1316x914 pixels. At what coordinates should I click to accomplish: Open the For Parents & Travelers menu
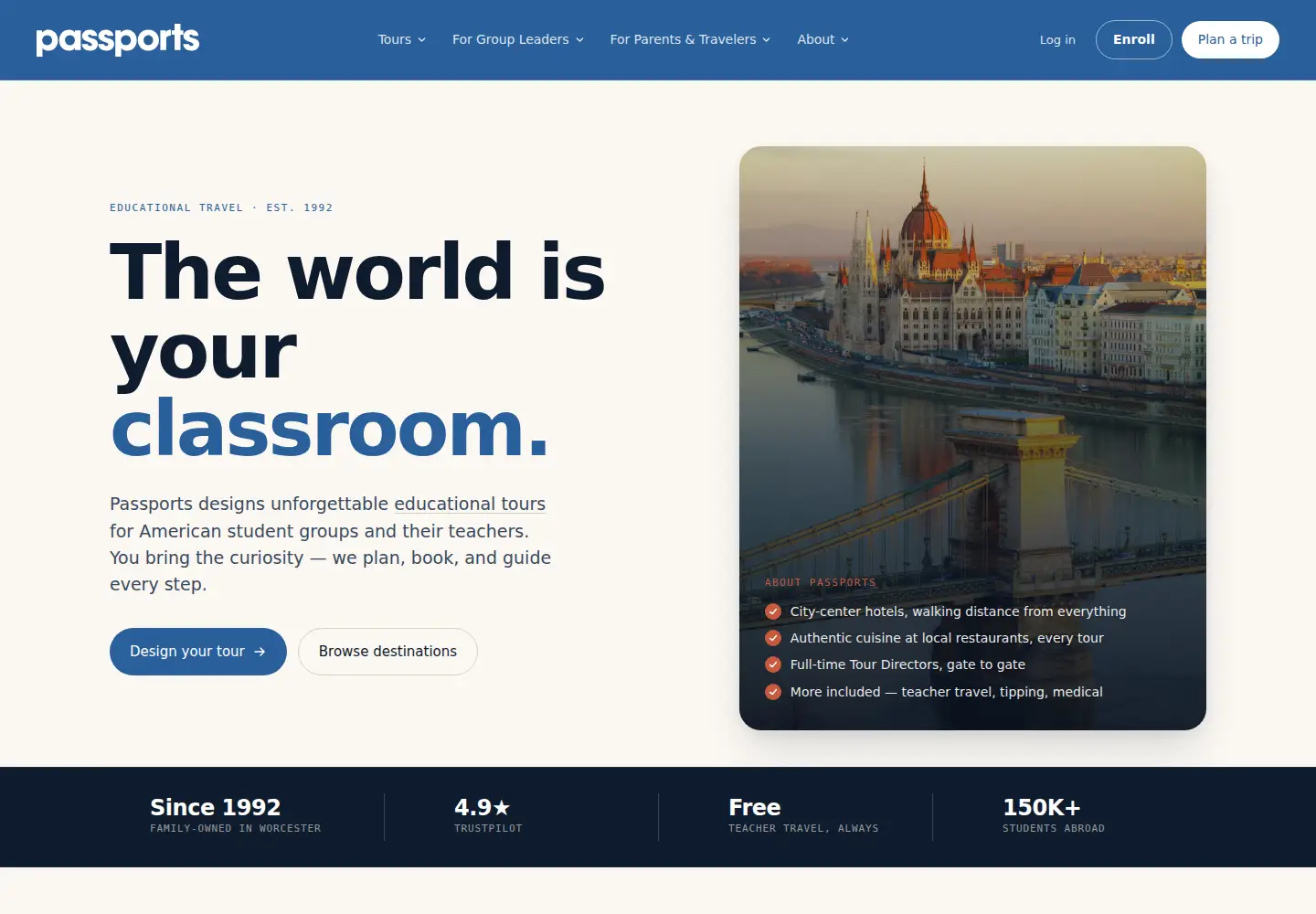[691, 39]
